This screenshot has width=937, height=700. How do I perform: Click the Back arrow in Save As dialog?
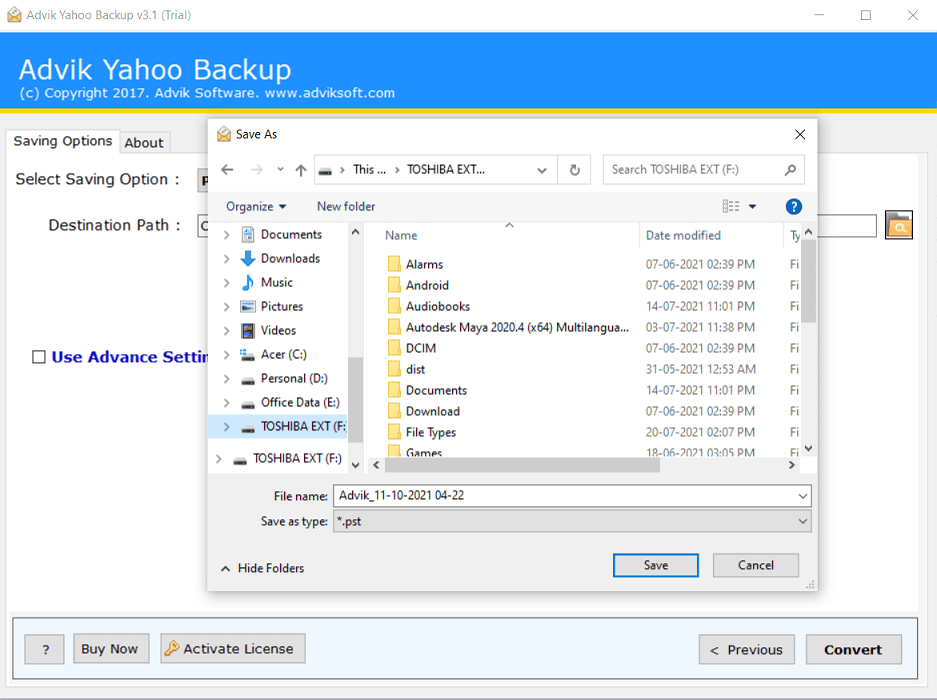227,170
